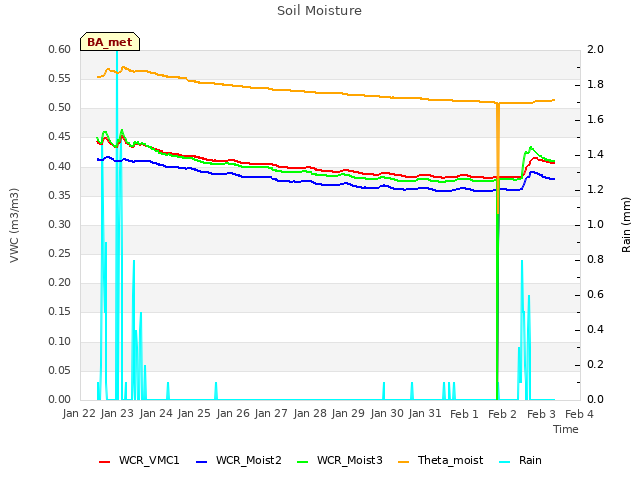640x480 pixels.
Task: Click the Soil Moisture chart title
Action: [320, 11]
